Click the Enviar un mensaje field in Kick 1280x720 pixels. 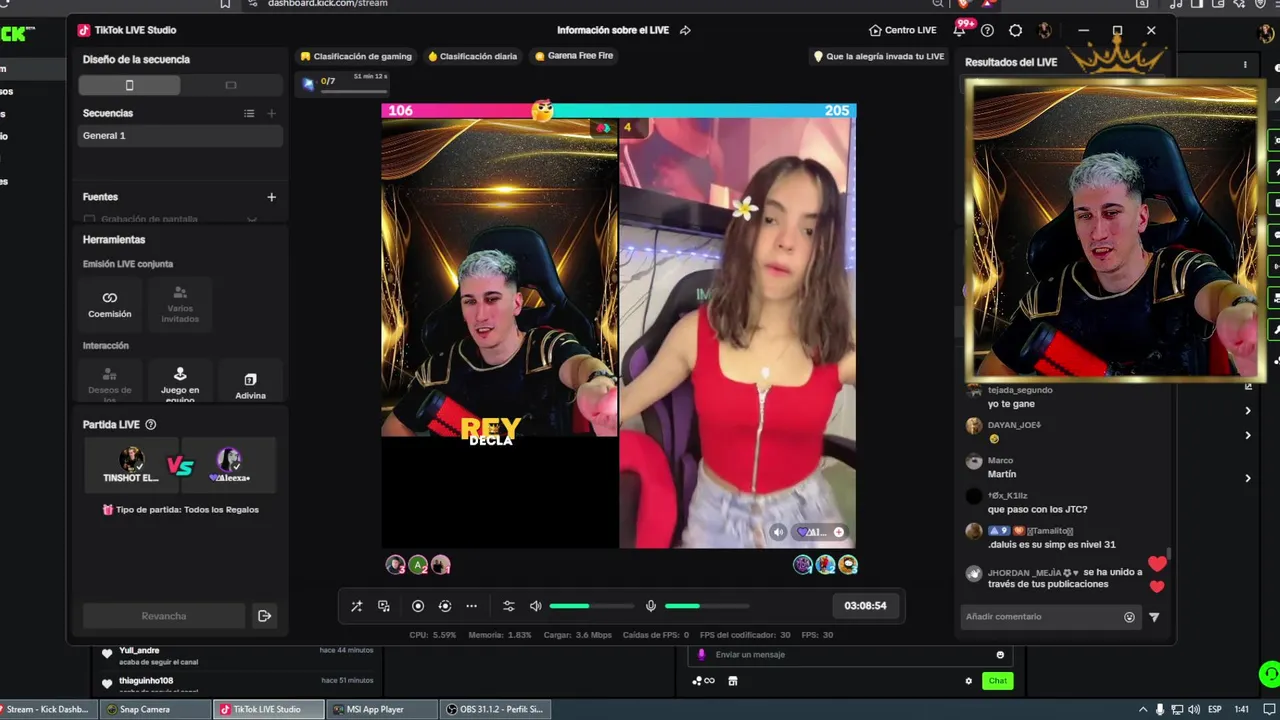tap(850, 655)
